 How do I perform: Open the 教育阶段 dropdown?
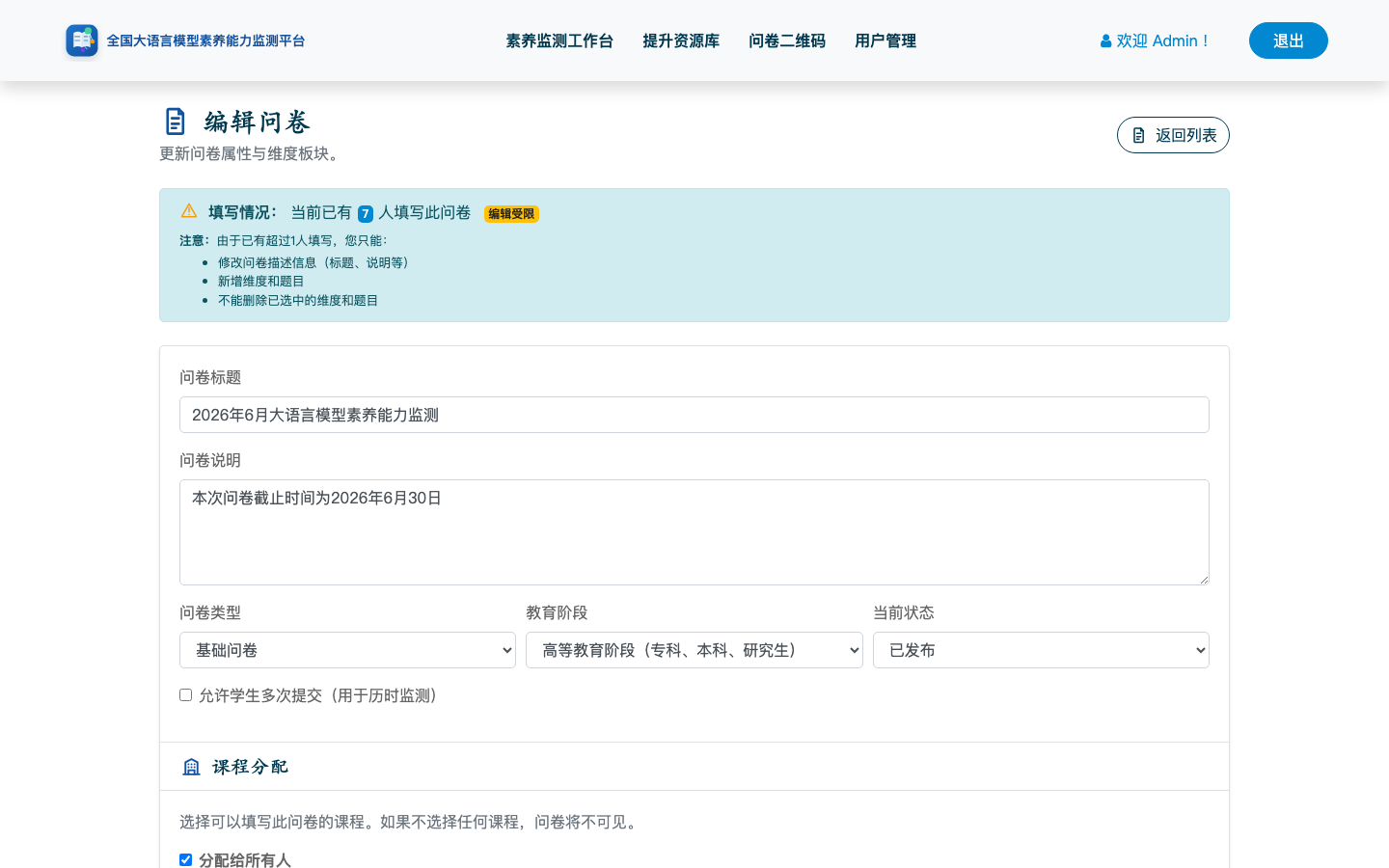(x=694, y=650)
